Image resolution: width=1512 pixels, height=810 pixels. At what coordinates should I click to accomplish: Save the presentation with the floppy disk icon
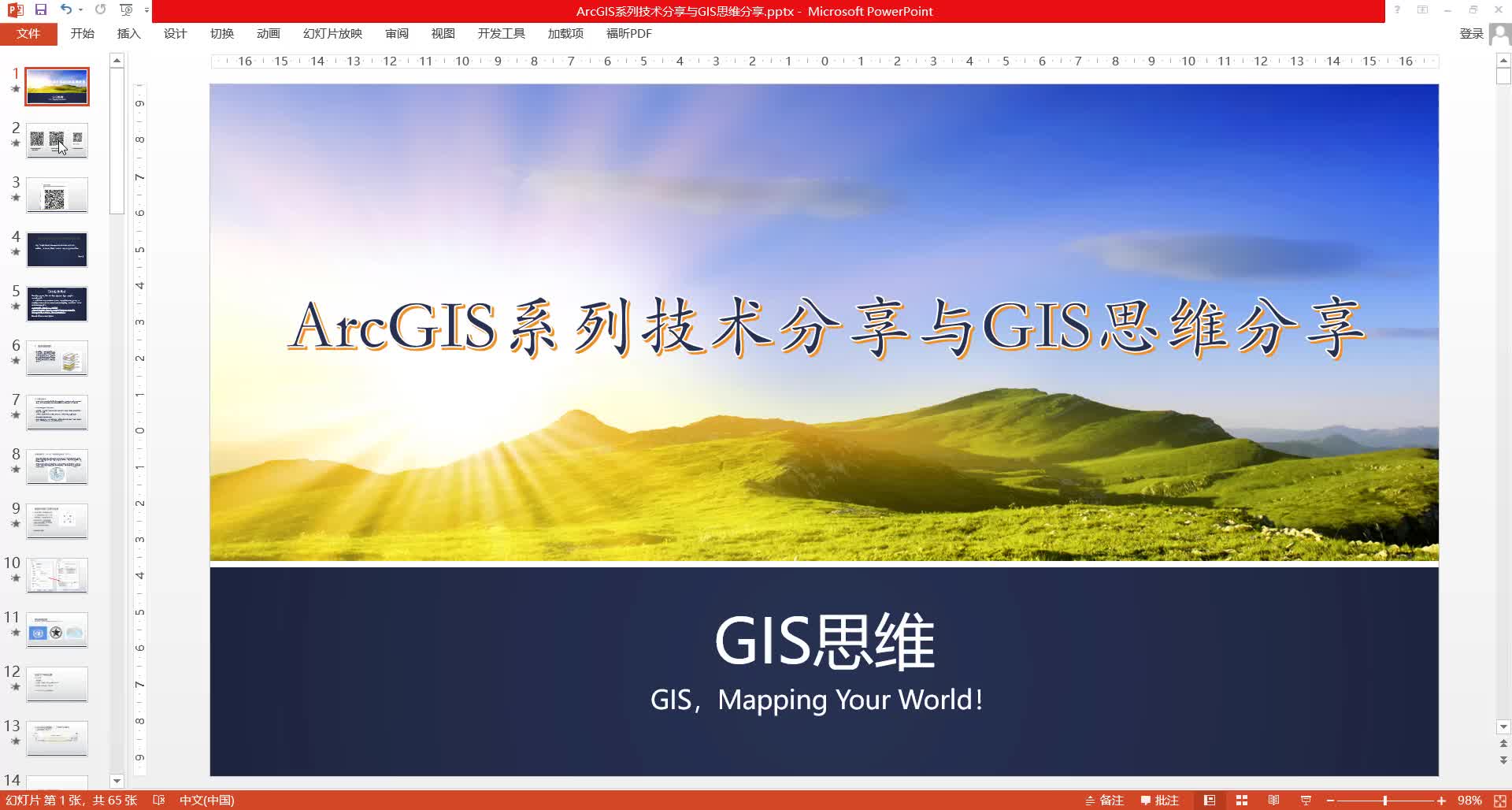point(41,10)
